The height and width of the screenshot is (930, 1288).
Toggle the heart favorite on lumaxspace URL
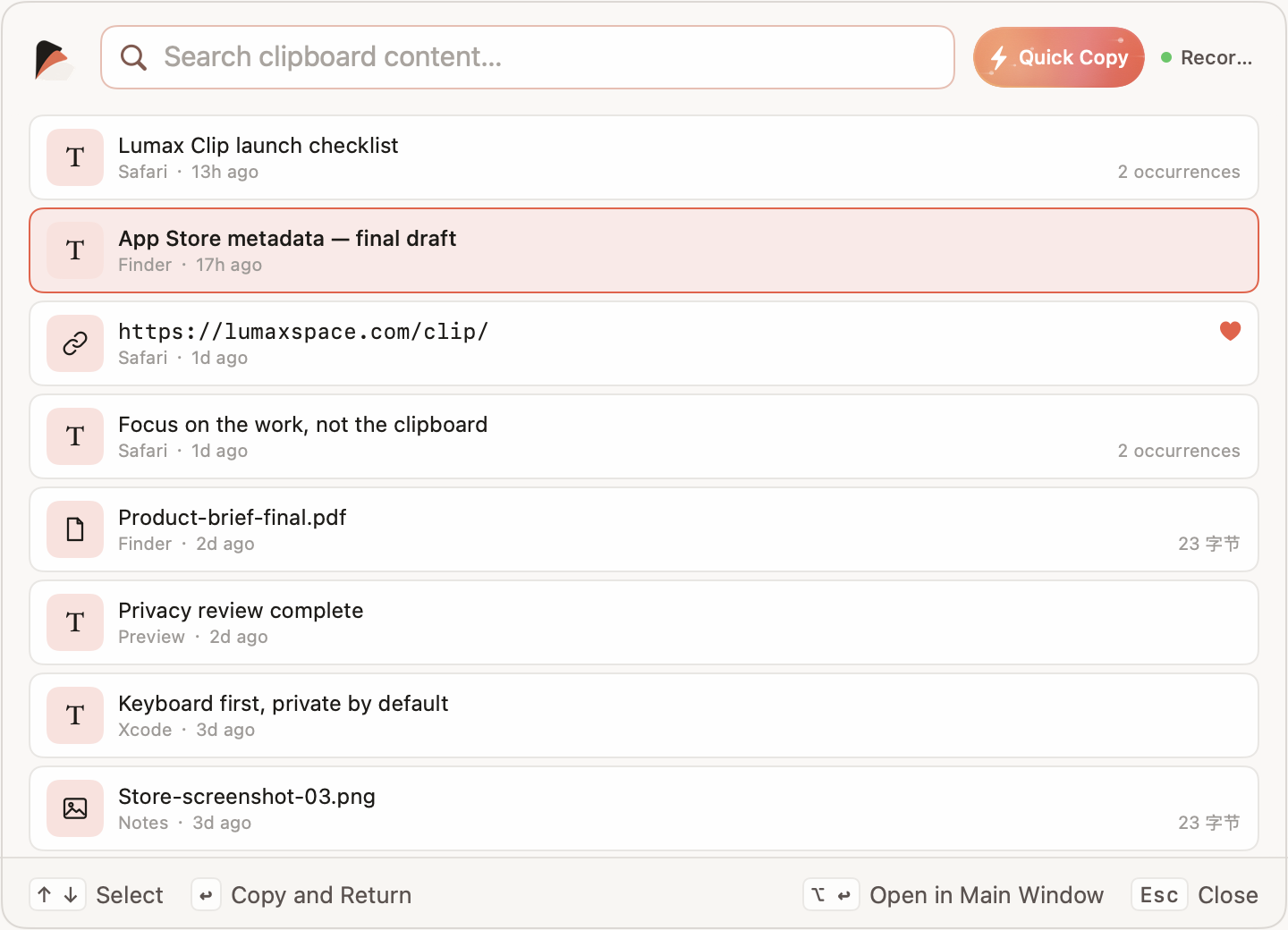pyautogui.click(x=1230, y=331)
